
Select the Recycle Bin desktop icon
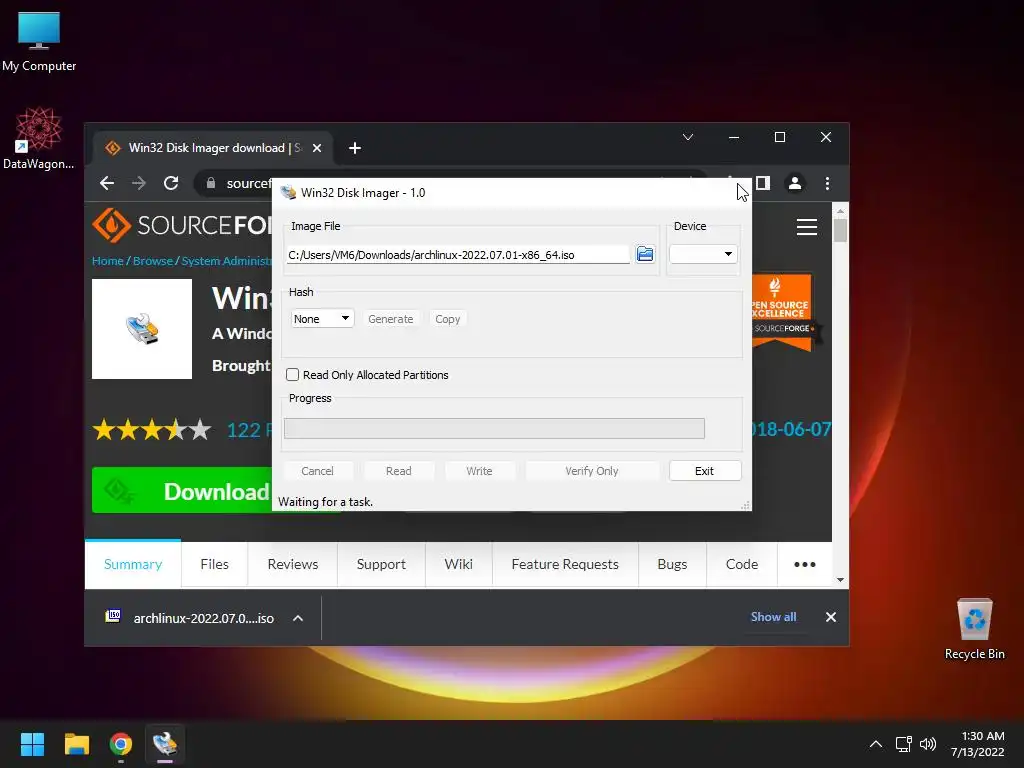click(974, 630)
